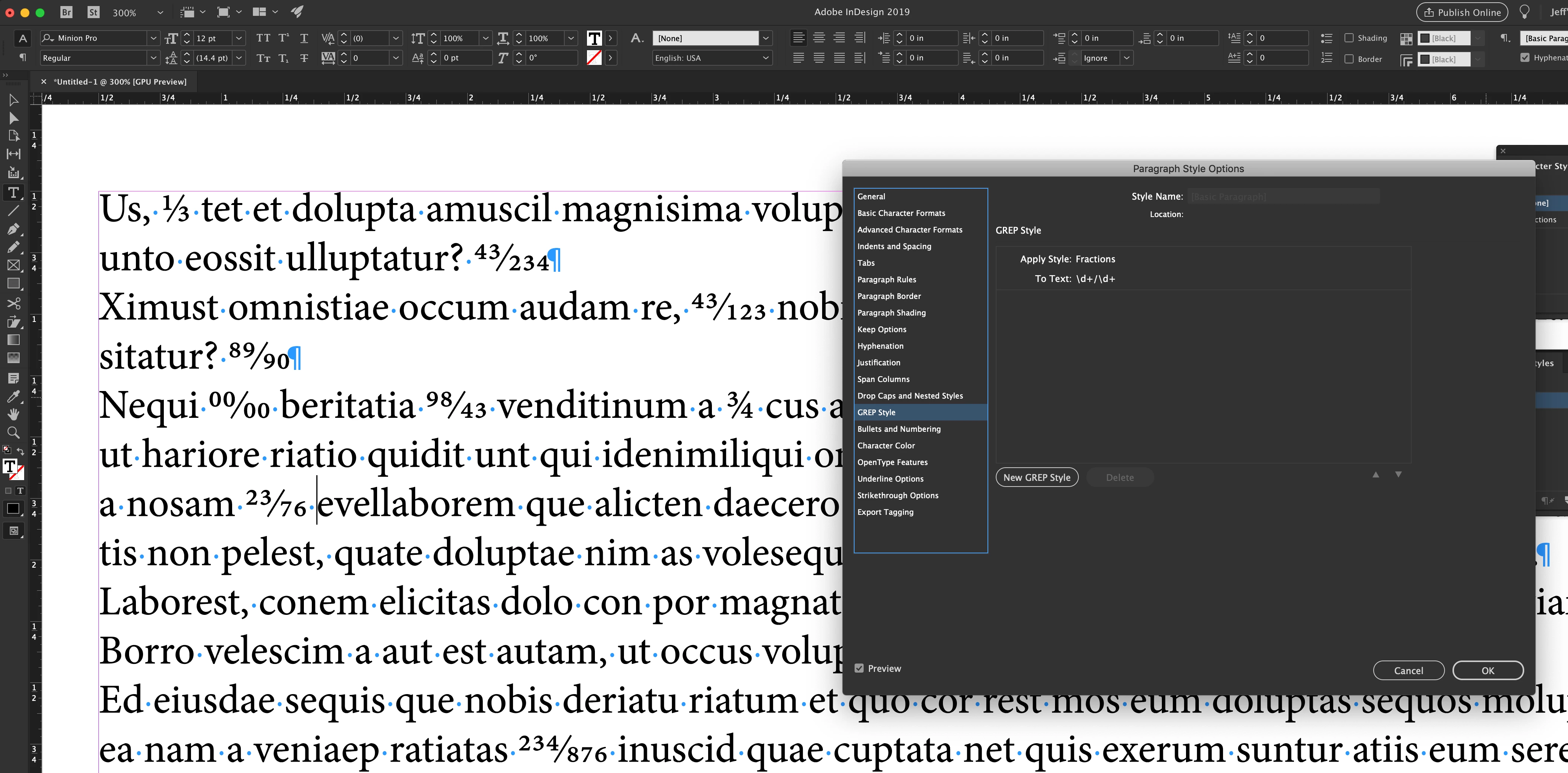Pick the Eyedropper tool
The width and height of the screenshot is (1568, 773).
click(13, 396)
